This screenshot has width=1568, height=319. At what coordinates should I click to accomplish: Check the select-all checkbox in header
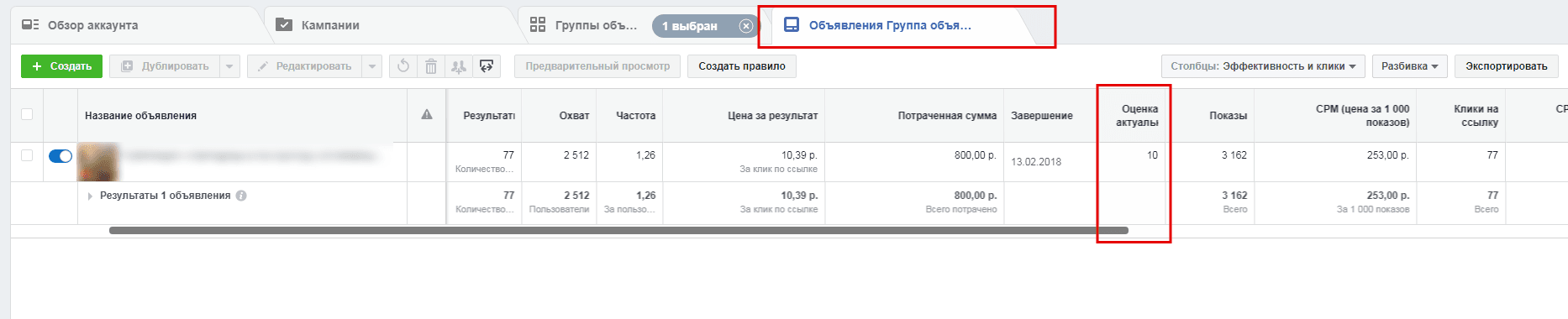27,115
